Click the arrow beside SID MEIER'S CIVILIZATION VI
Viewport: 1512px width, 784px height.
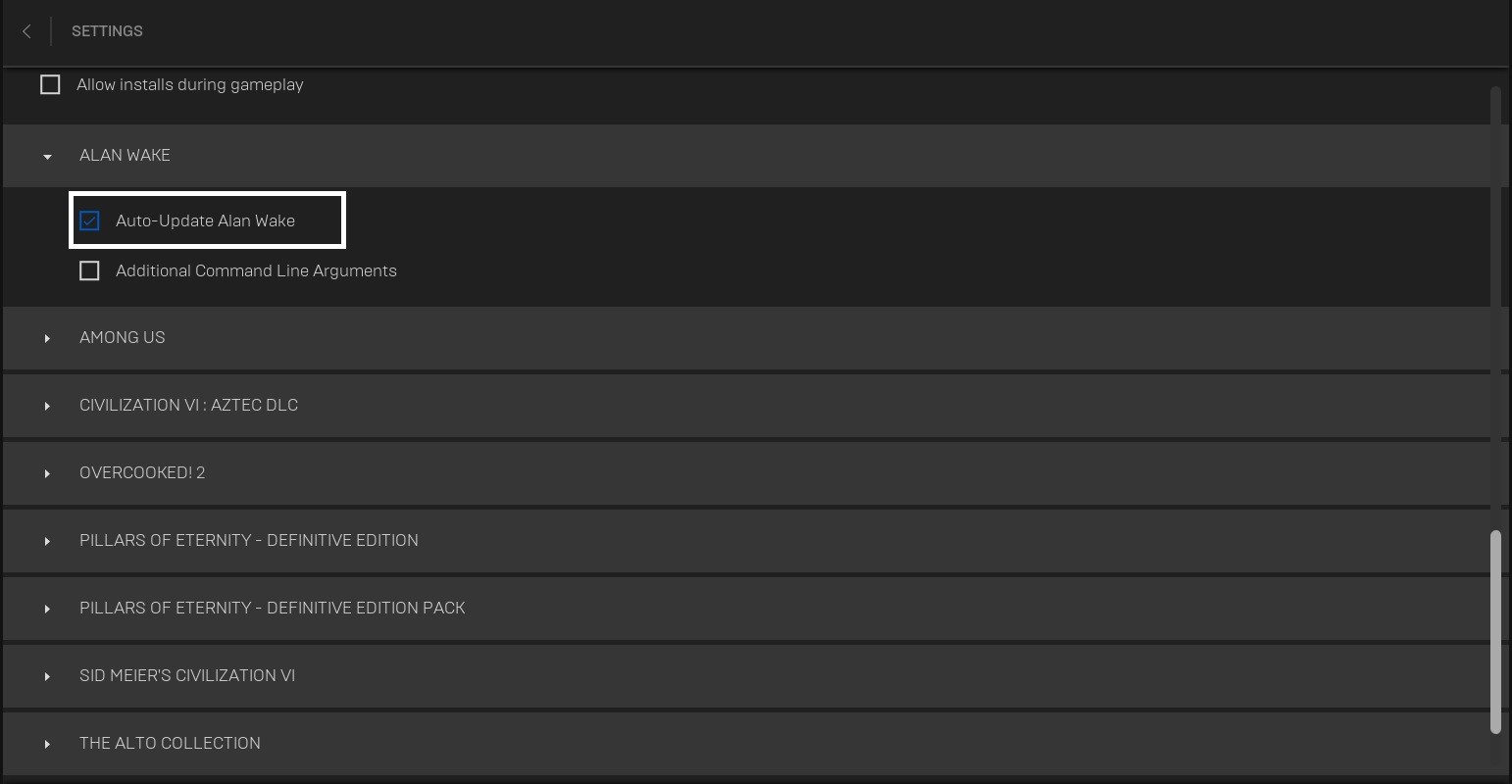tap(47, 675)
